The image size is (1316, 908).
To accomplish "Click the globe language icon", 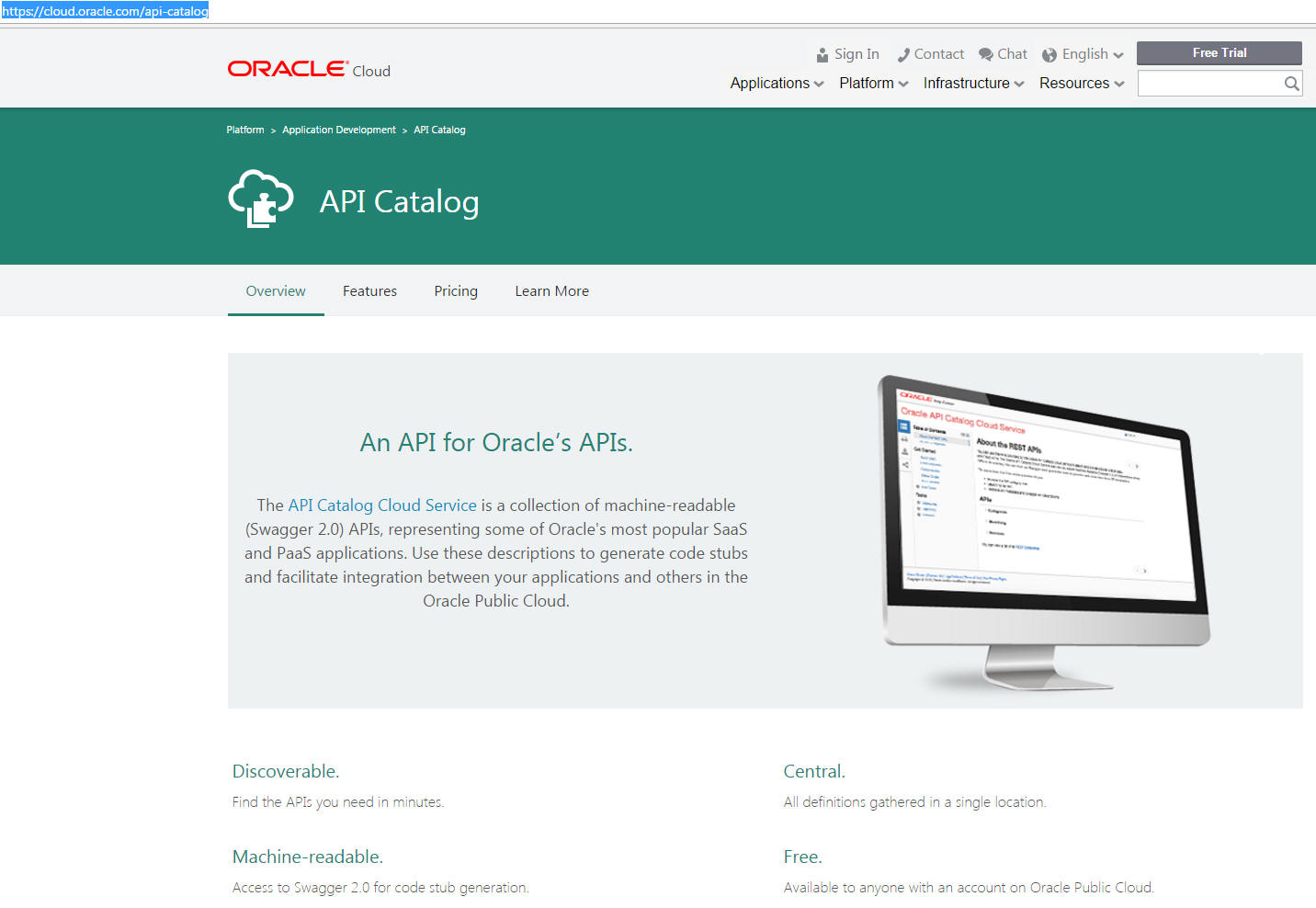I will point(1049,55).
